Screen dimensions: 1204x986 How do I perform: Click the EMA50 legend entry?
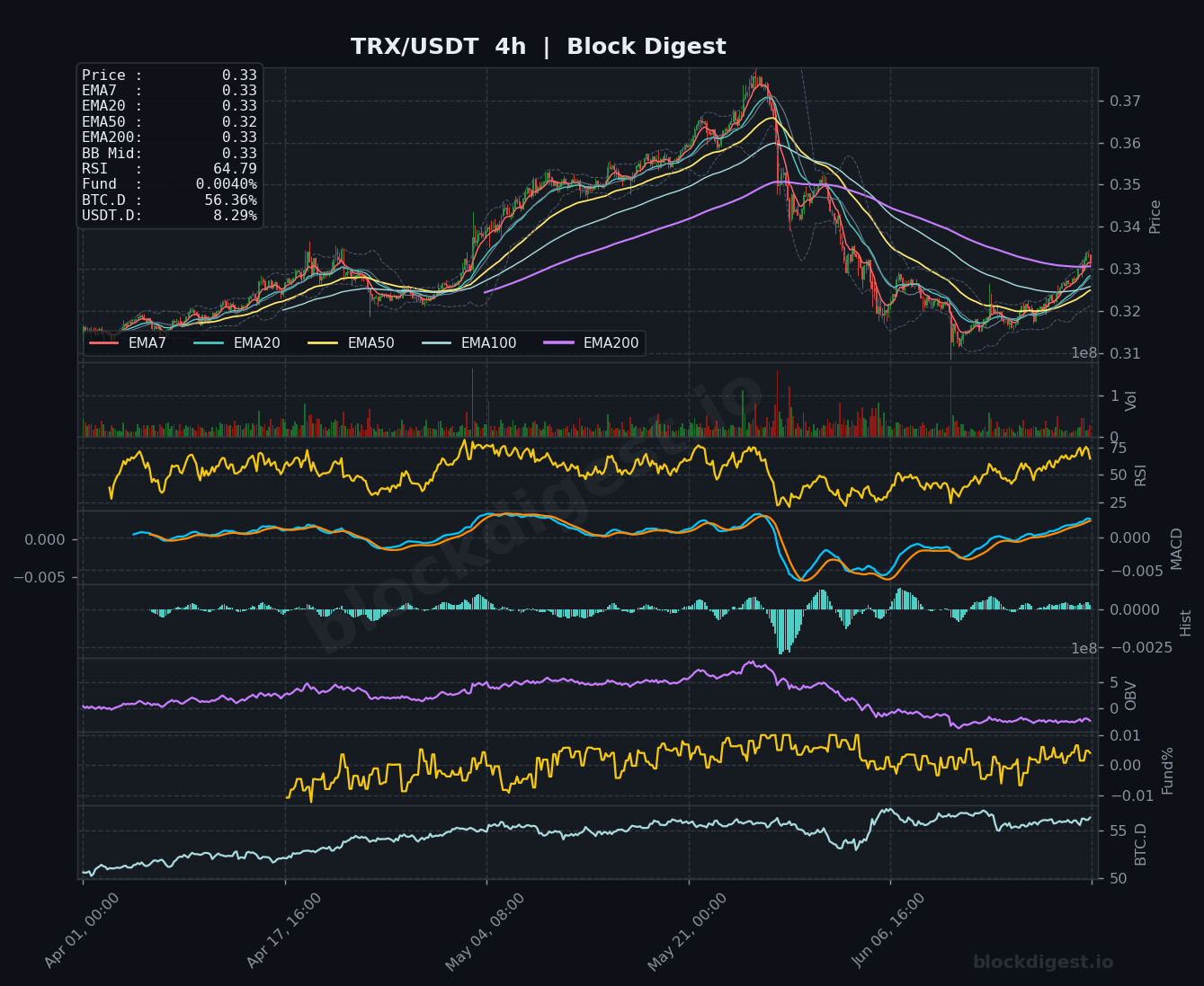[351, 343]
